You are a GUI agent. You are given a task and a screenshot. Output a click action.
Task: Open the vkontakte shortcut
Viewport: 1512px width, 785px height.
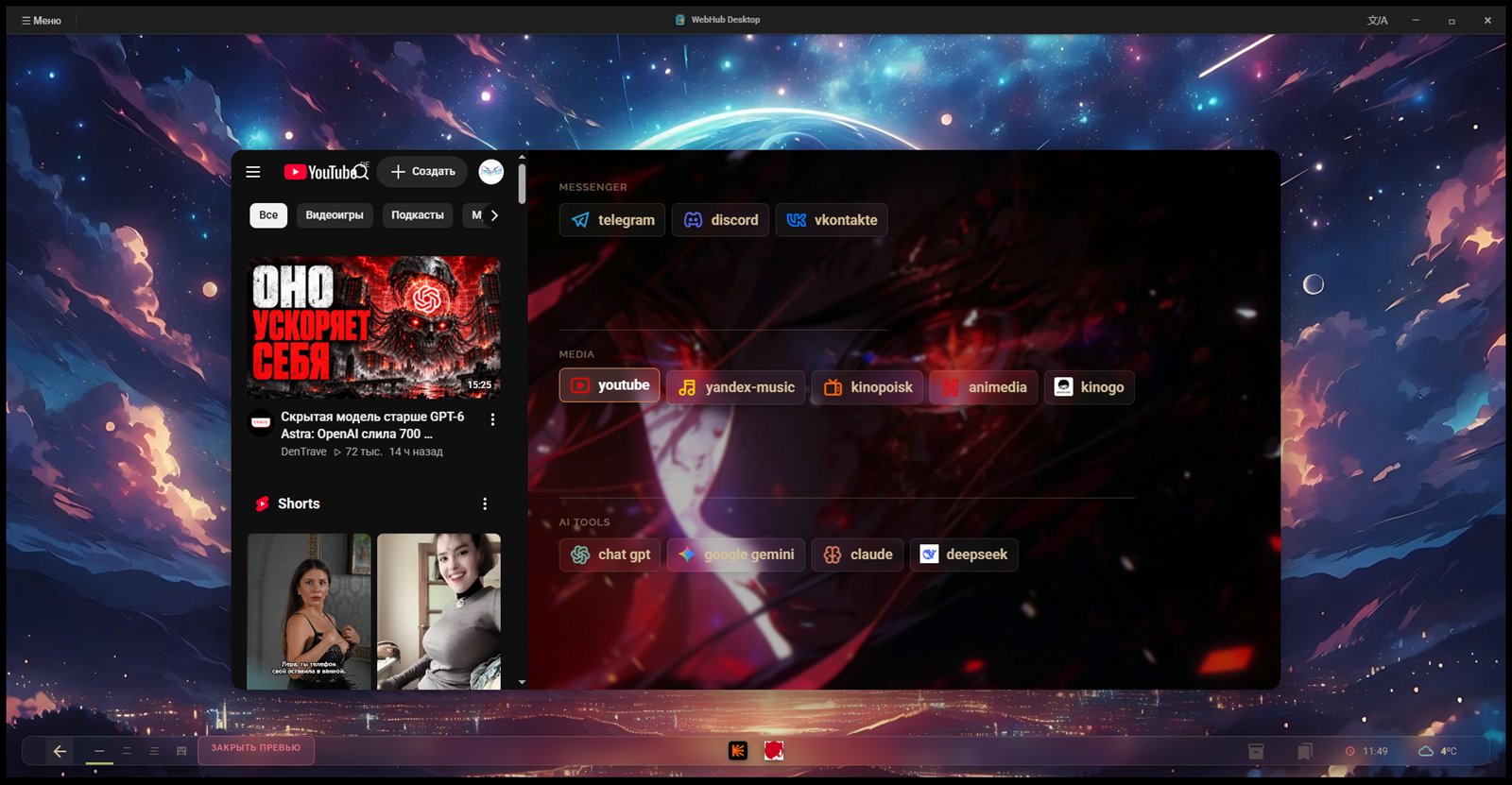[832, 220]
